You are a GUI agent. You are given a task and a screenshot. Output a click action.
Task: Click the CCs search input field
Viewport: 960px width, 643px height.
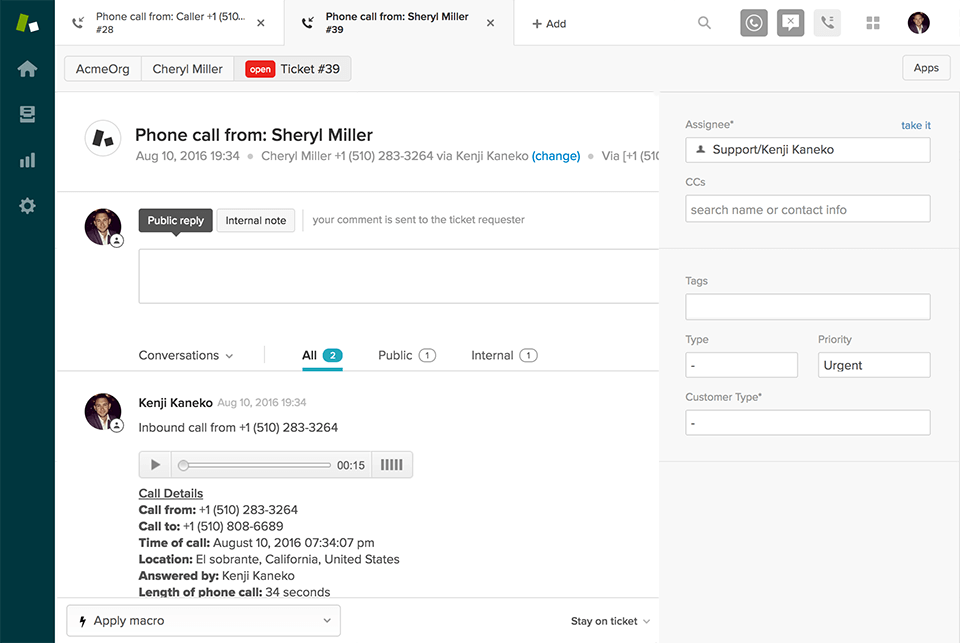pyautogui.click(x=807, y=209)
